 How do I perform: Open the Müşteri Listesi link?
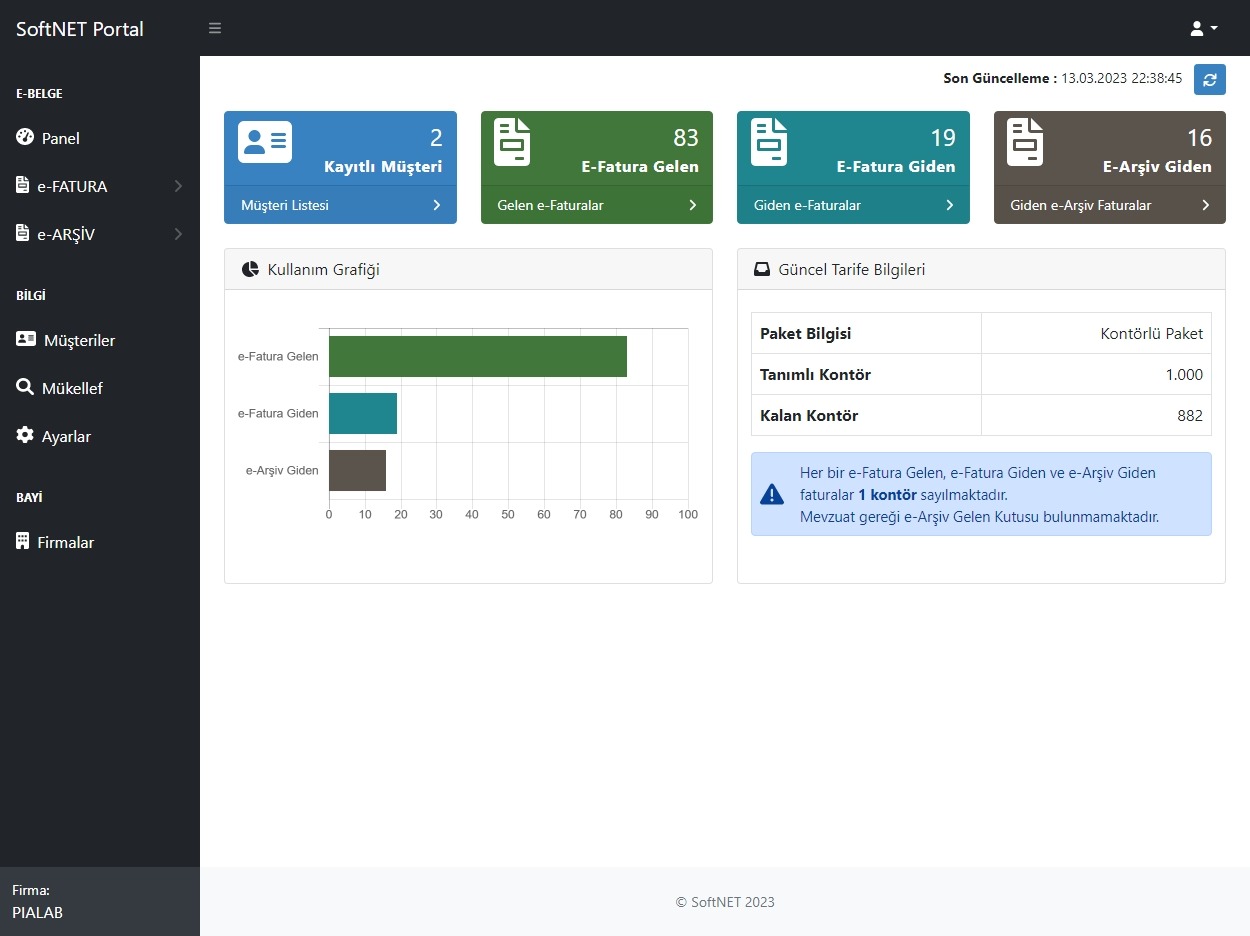[x=285, y=205]
